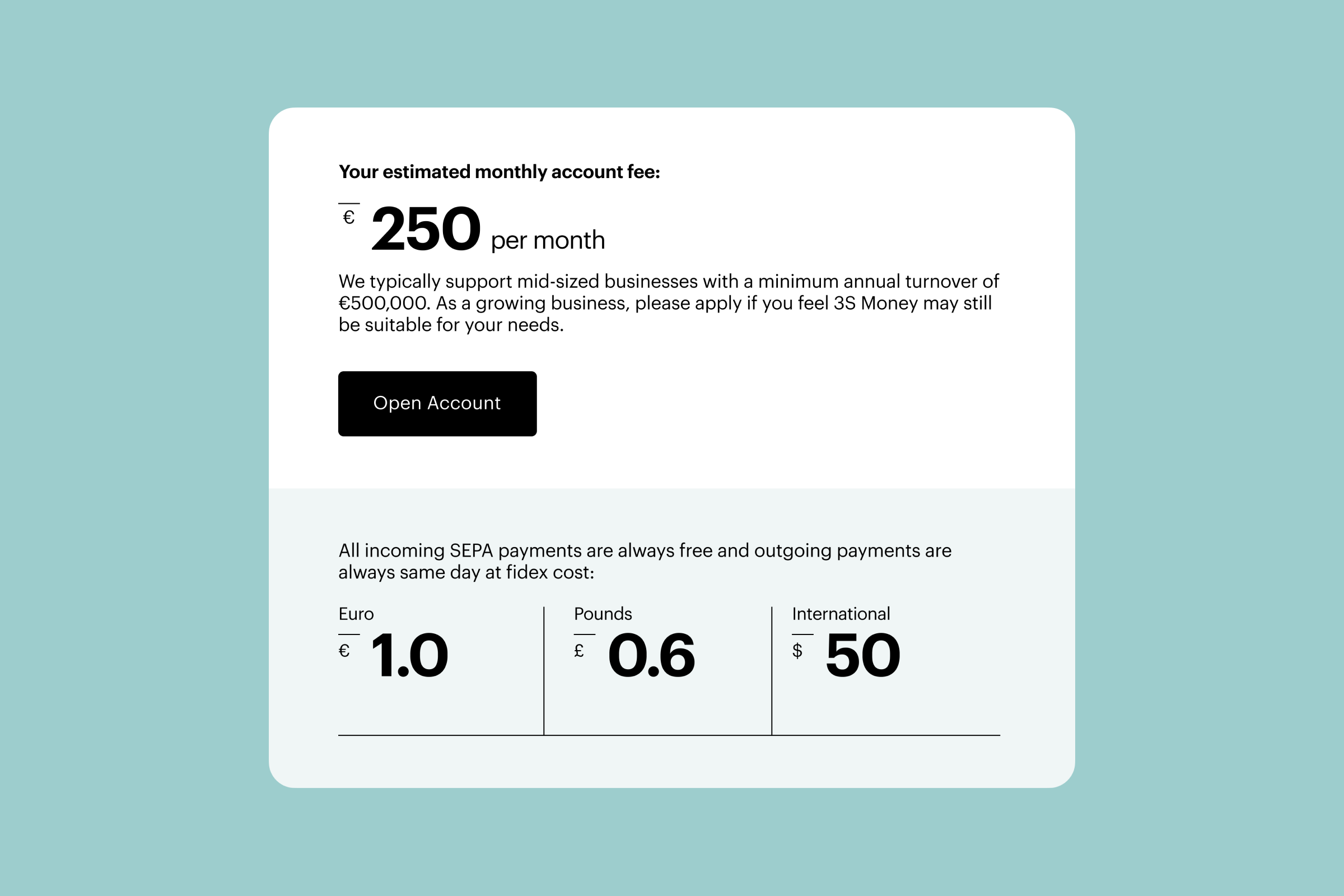Click the euro symbol beside 250

point(348,217)
